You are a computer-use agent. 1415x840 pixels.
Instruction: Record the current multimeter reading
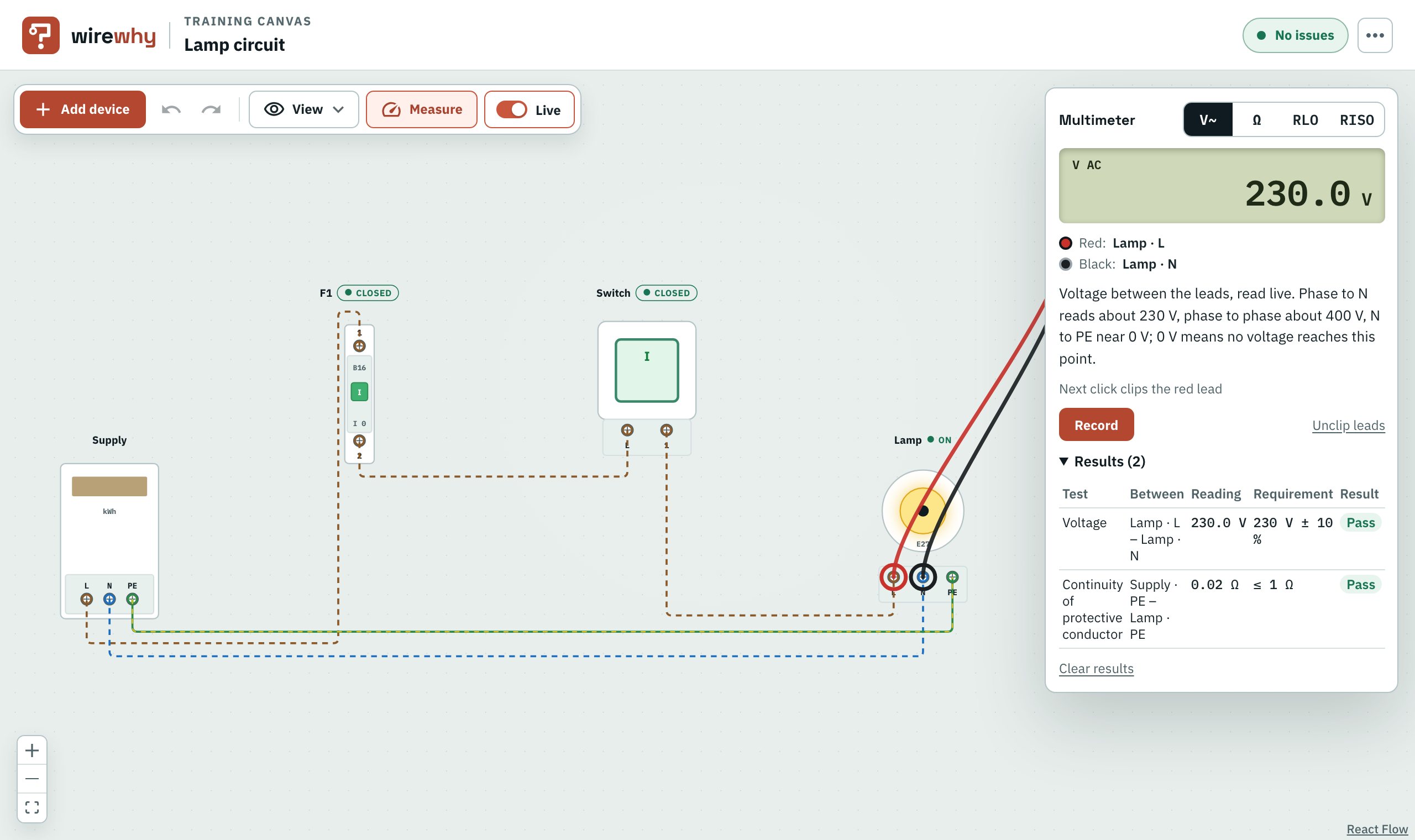(x=1096, y=424)
